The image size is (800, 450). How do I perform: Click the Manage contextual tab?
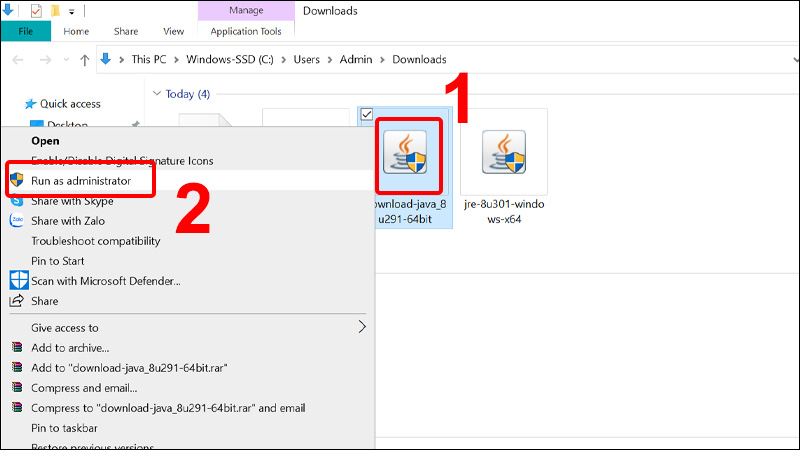tap(246, 10)
